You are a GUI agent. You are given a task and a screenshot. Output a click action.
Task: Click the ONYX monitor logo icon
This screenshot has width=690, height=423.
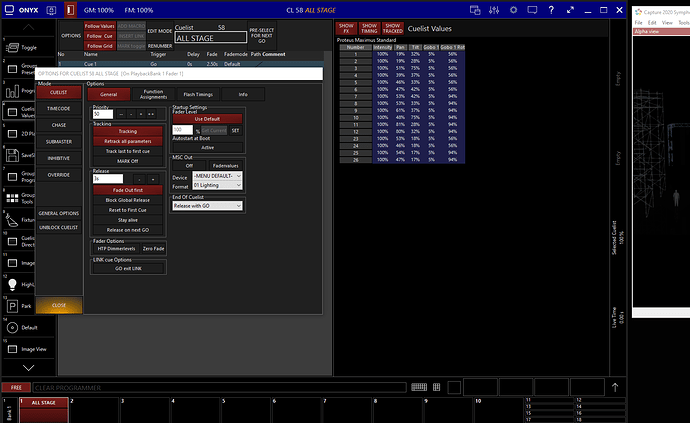point(9,10)
